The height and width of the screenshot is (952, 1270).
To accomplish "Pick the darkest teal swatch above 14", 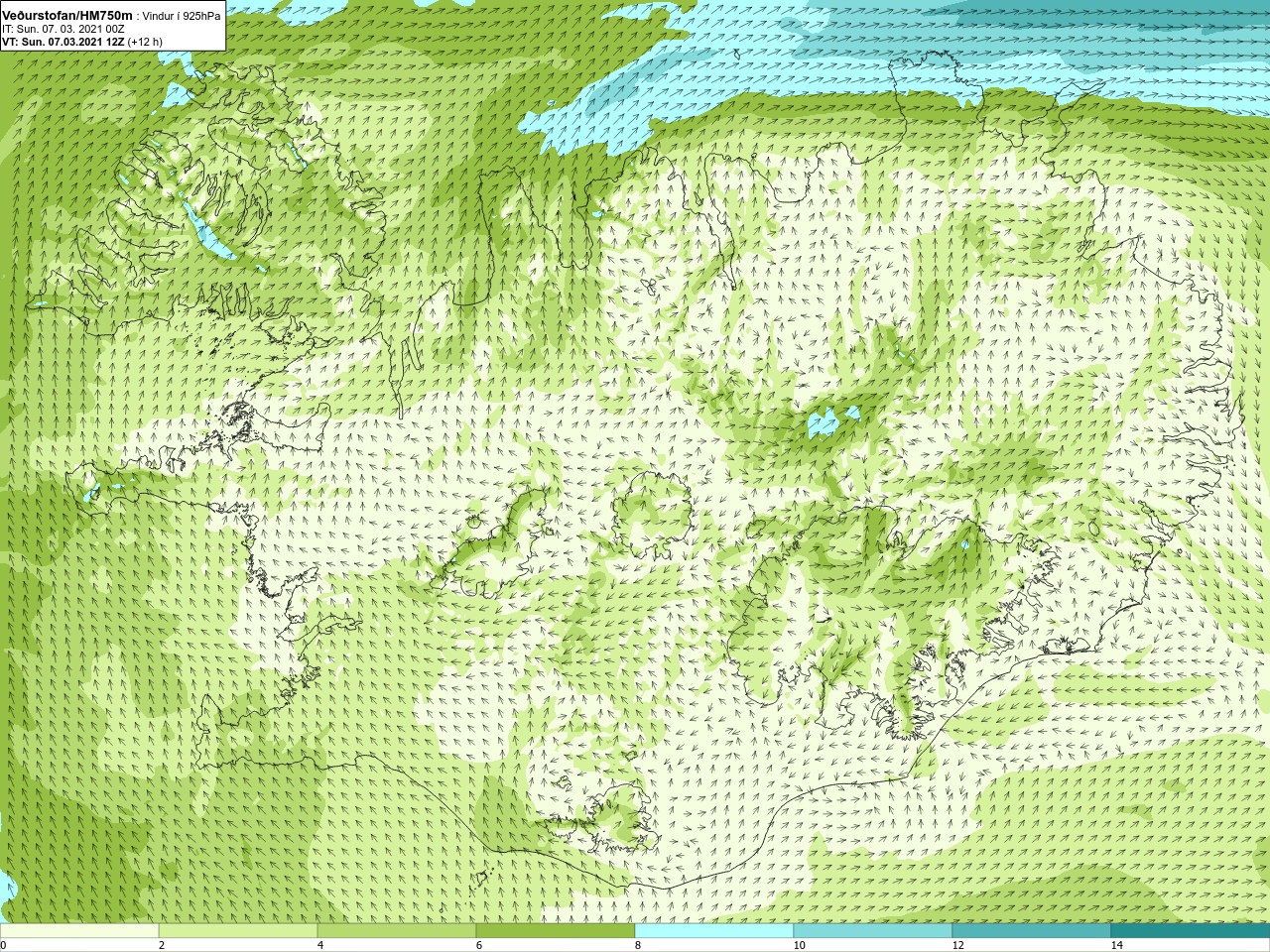I will pyautogui.click(x=1191, y=931).
